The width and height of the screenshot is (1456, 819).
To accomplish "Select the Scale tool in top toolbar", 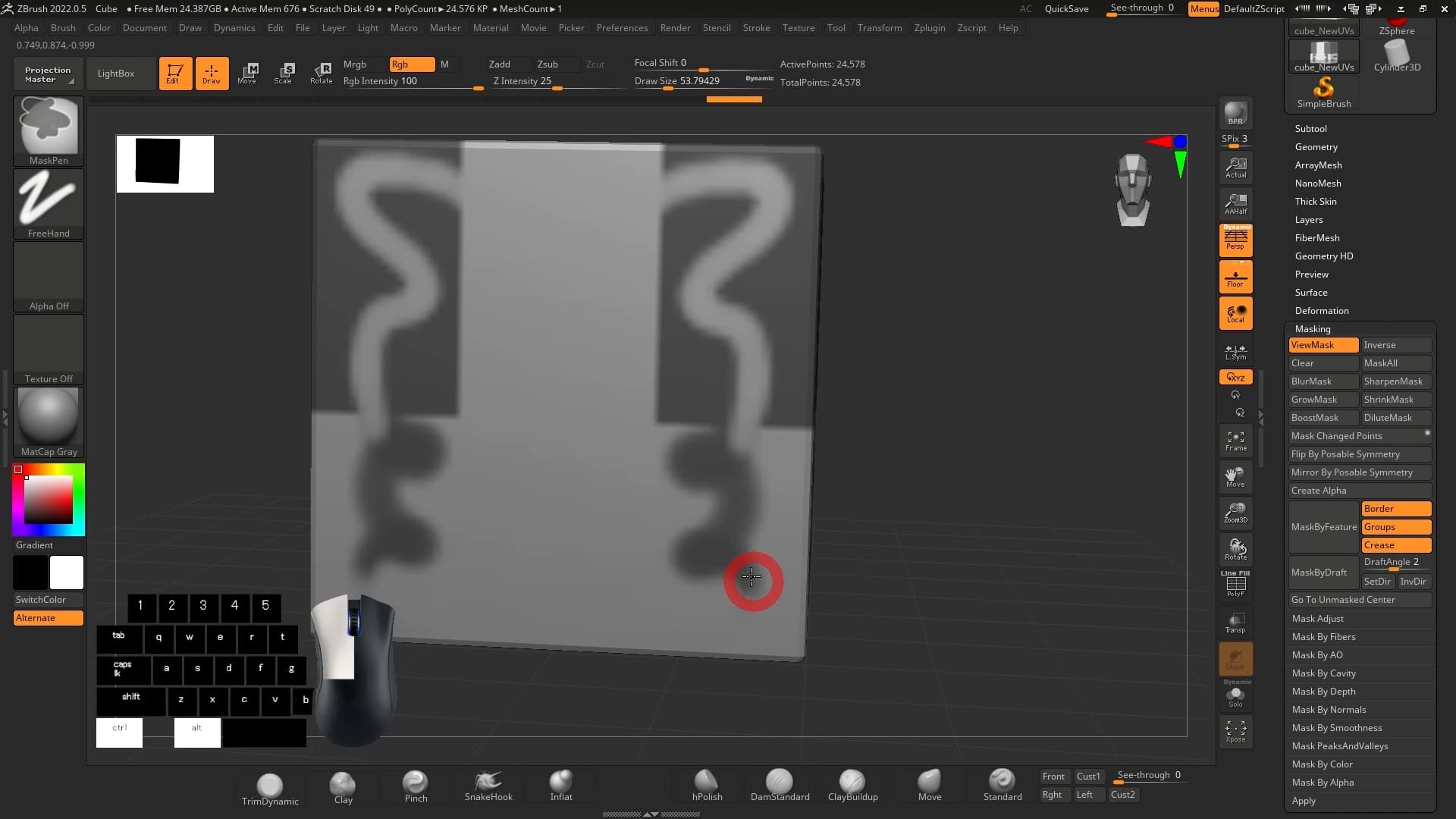I will tap(284, 73).
